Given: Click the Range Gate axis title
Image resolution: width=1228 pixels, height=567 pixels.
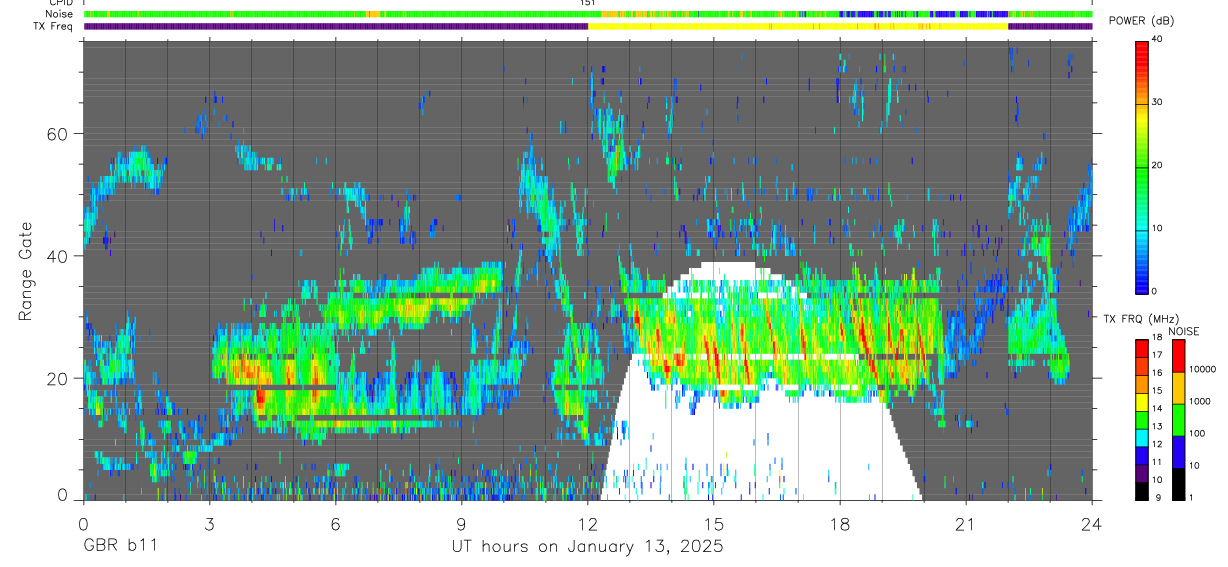Looking at the screenshot, I should (x=27, y=270).
